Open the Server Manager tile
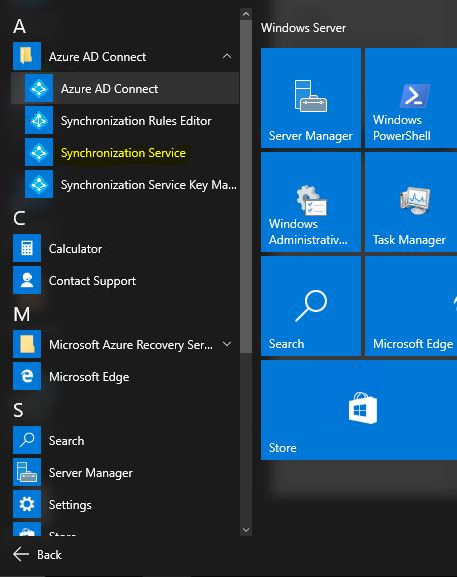The image size is (457, 577). click(311, 98)
